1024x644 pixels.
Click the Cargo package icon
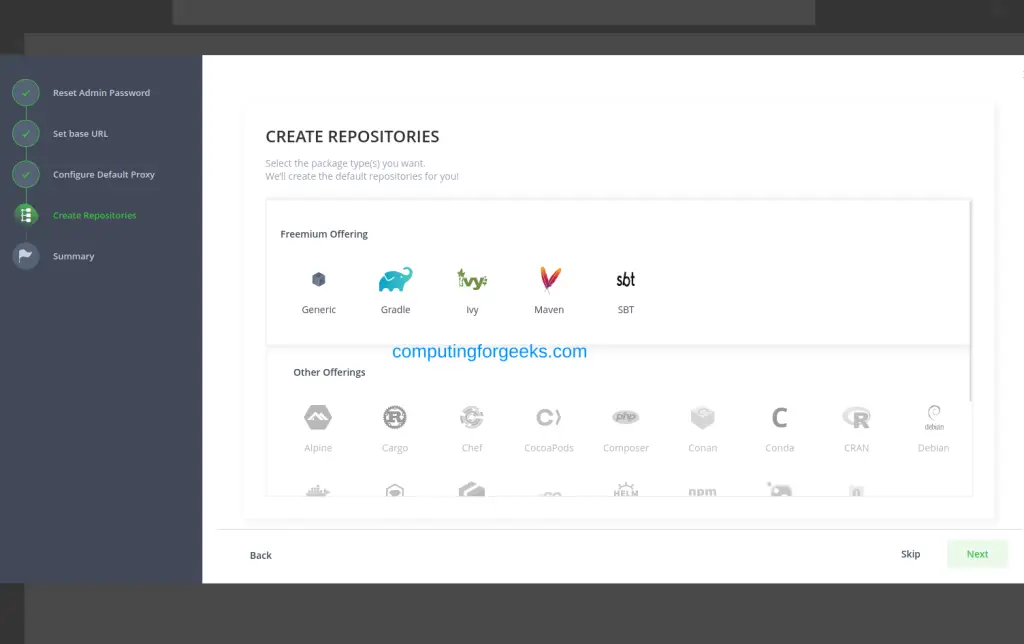(395, 417)
